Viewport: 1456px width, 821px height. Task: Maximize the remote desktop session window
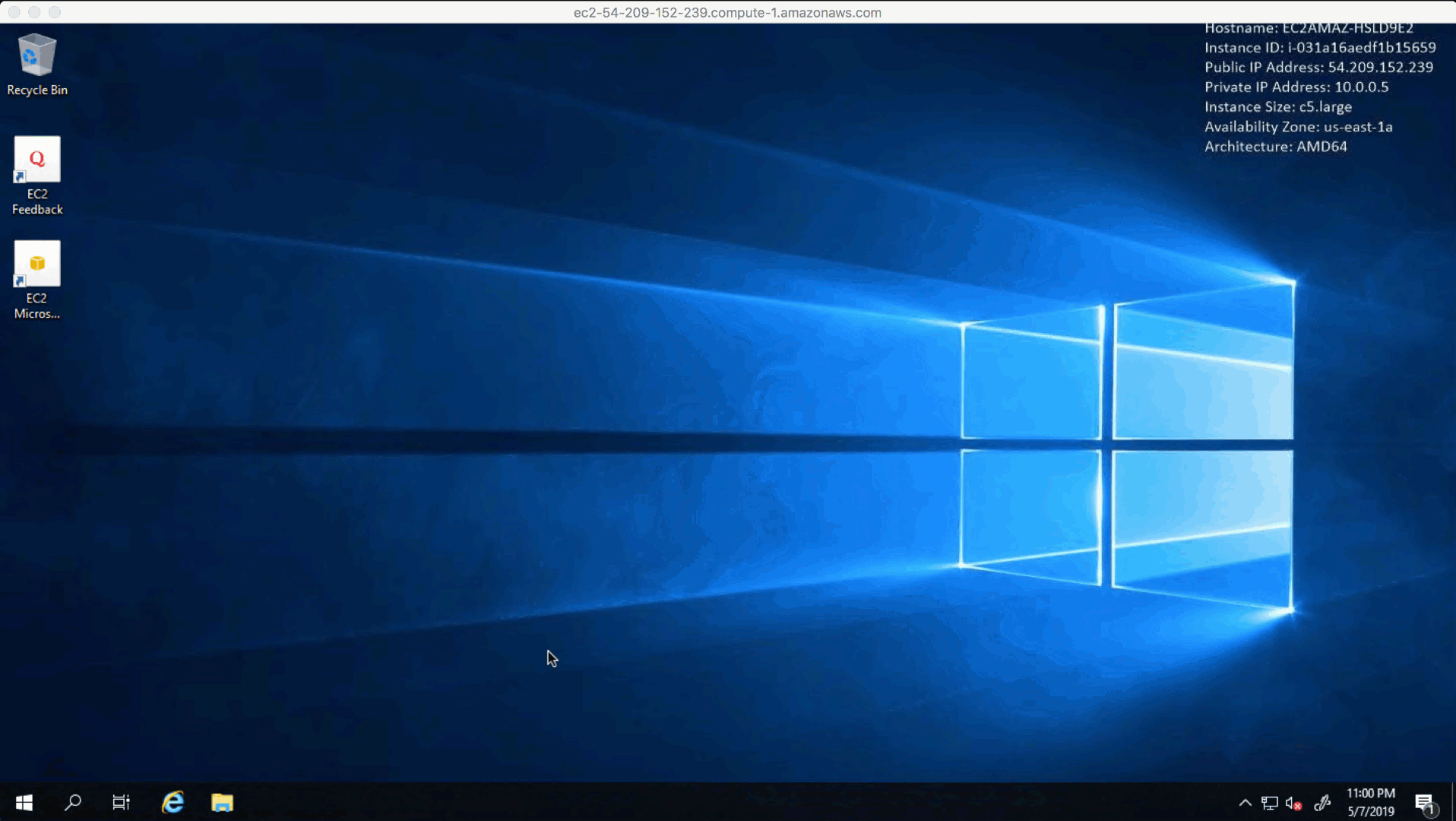55,12
